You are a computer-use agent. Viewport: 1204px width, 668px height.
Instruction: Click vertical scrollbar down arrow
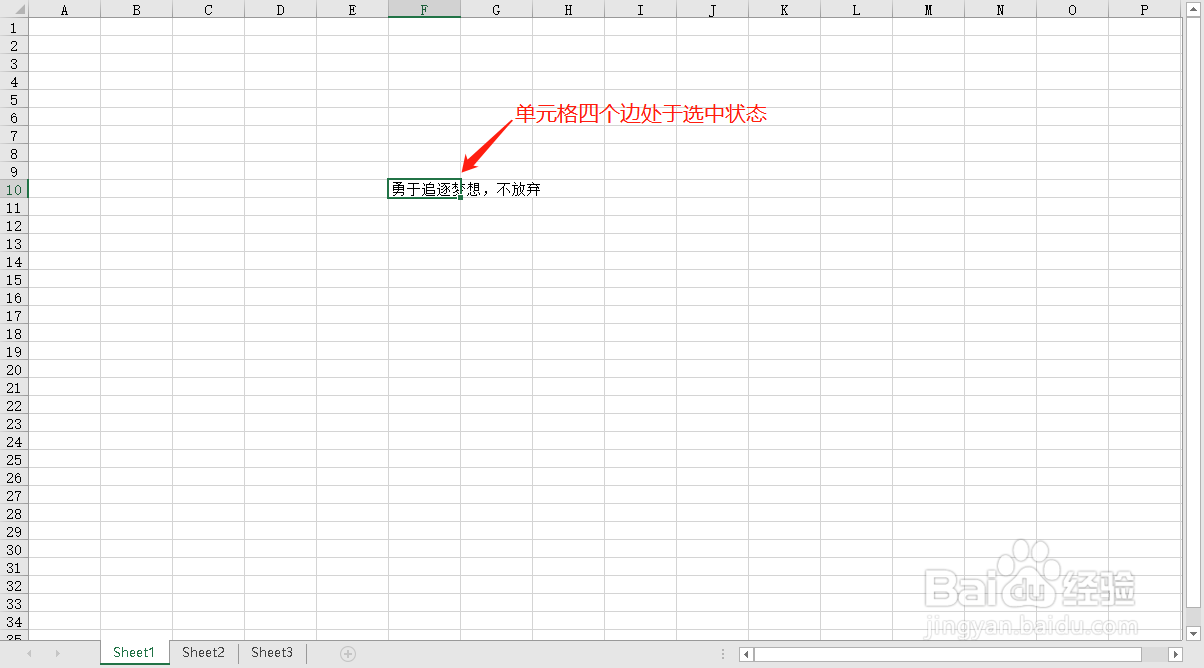pyautogui.click(x=1193, y=633)
